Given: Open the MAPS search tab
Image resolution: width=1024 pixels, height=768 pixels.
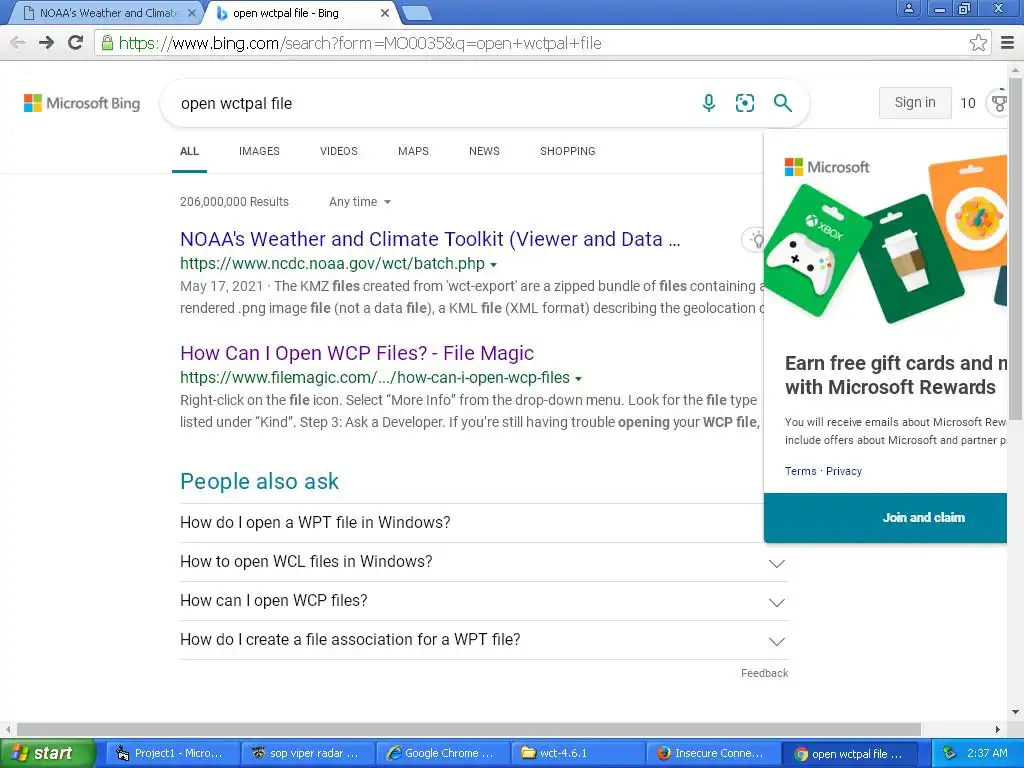Looking at the screenshot, I should [x=413, y=152].
